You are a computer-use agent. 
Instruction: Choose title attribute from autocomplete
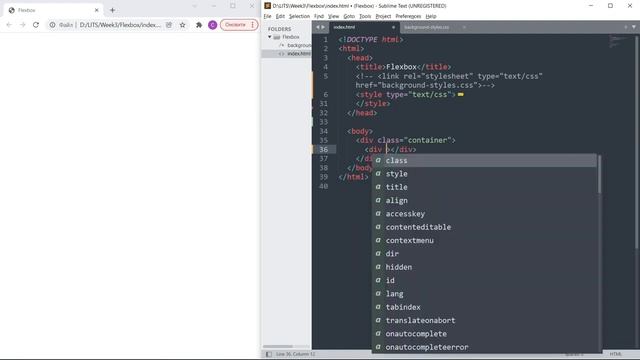point(484,187)
